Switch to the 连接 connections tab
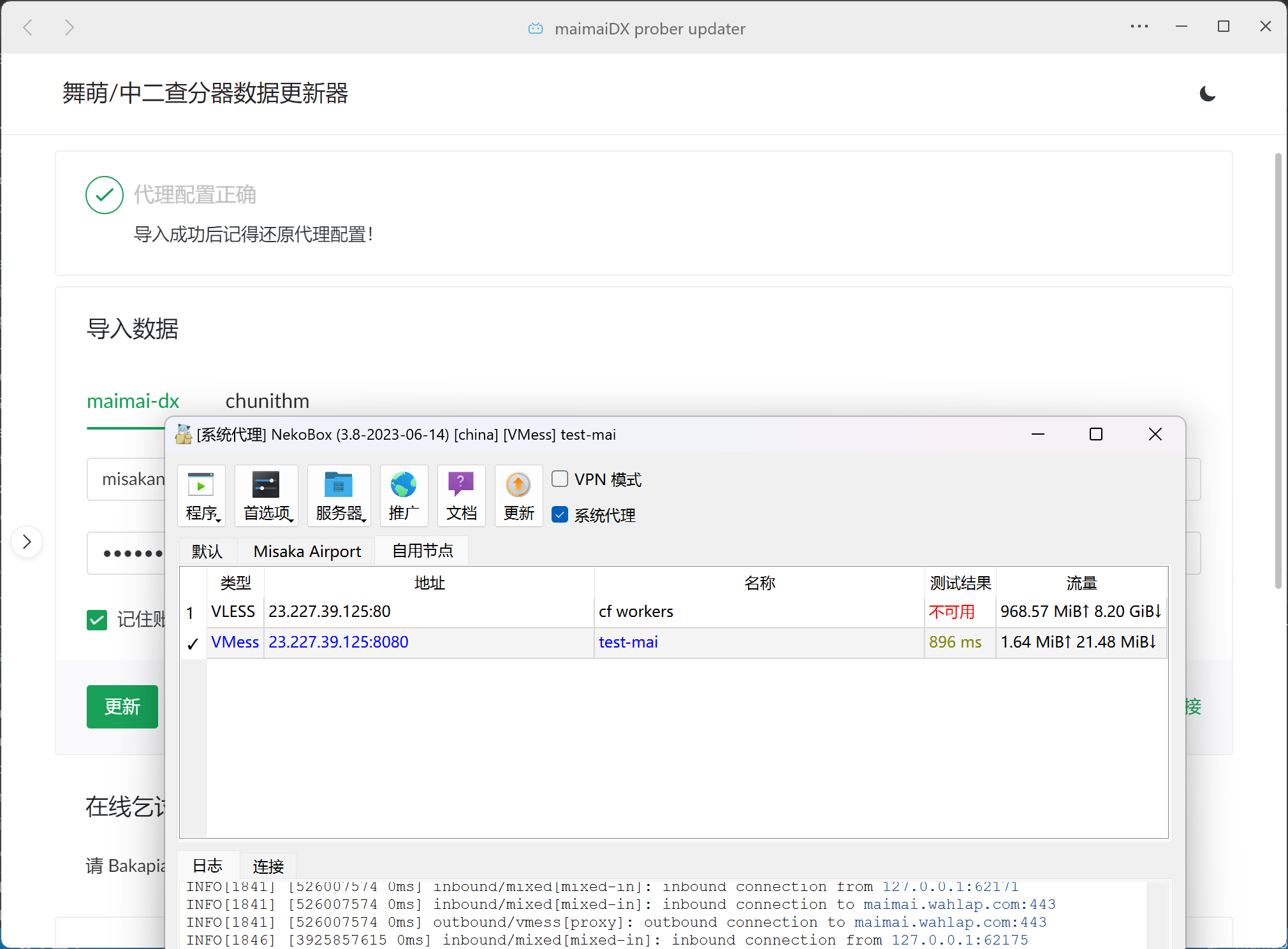 click(x=268, y=866)
